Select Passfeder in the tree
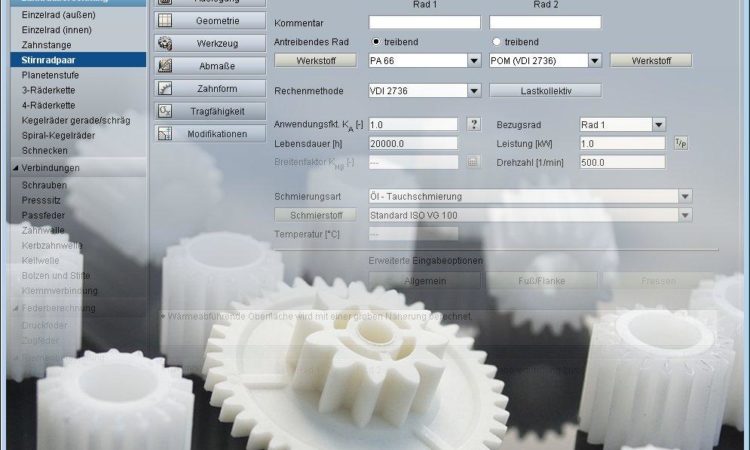The height and width of the screenshot is (450, 750). coord(43,215)
